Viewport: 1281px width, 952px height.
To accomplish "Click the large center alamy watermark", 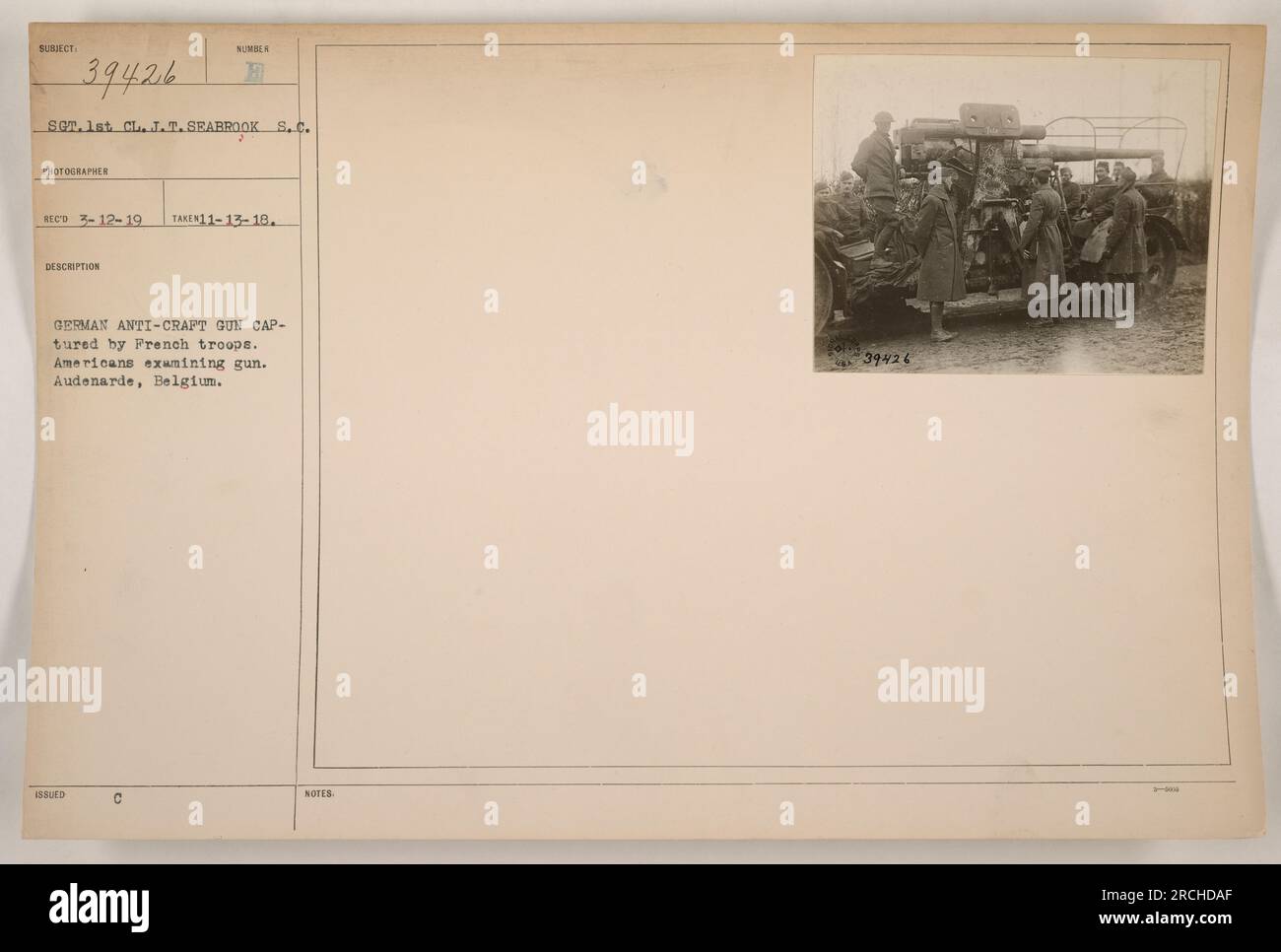I will click(640, 430).
